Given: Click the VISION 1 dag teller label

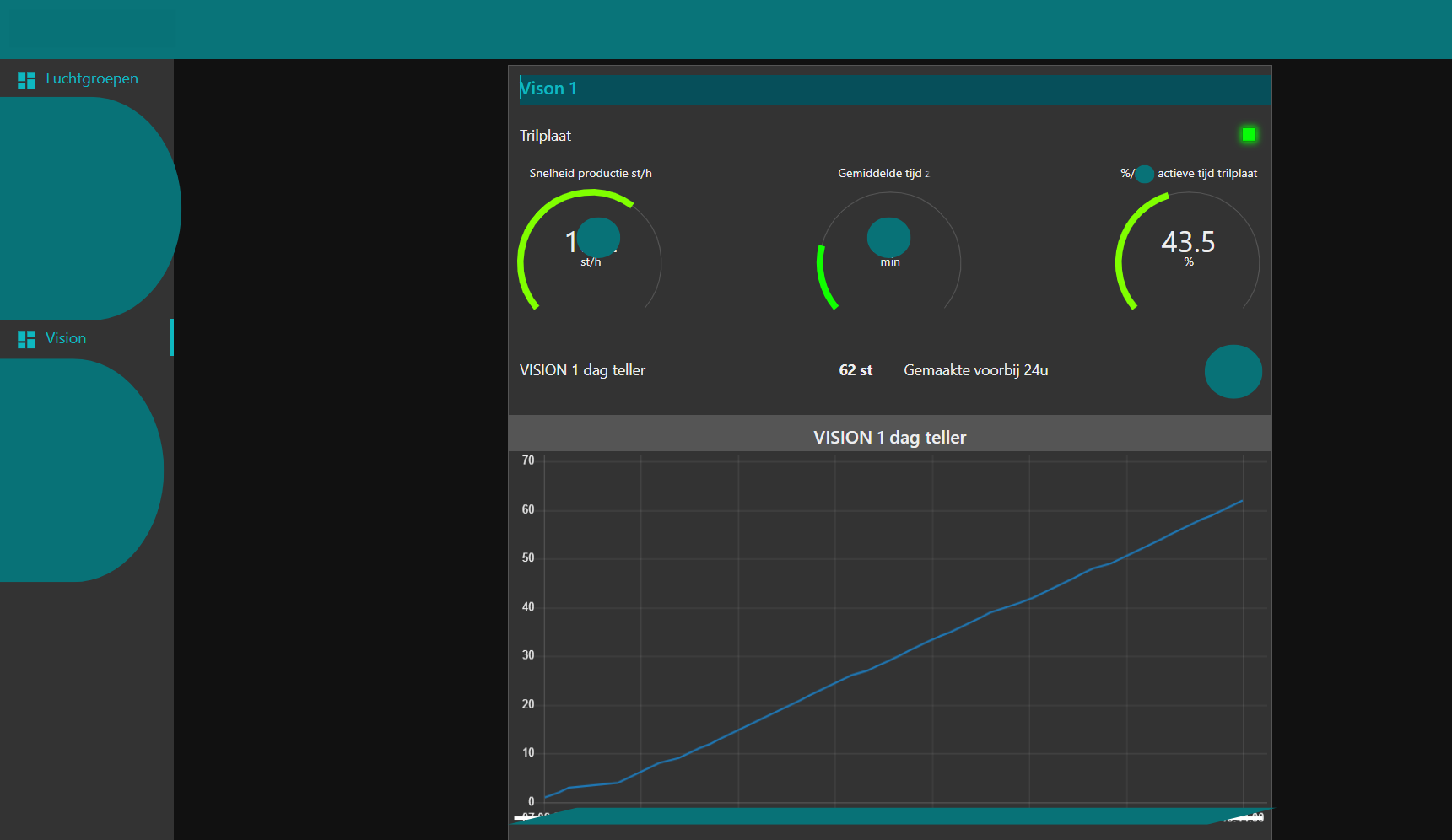Looking at the screenshot, I should point(581,369).
